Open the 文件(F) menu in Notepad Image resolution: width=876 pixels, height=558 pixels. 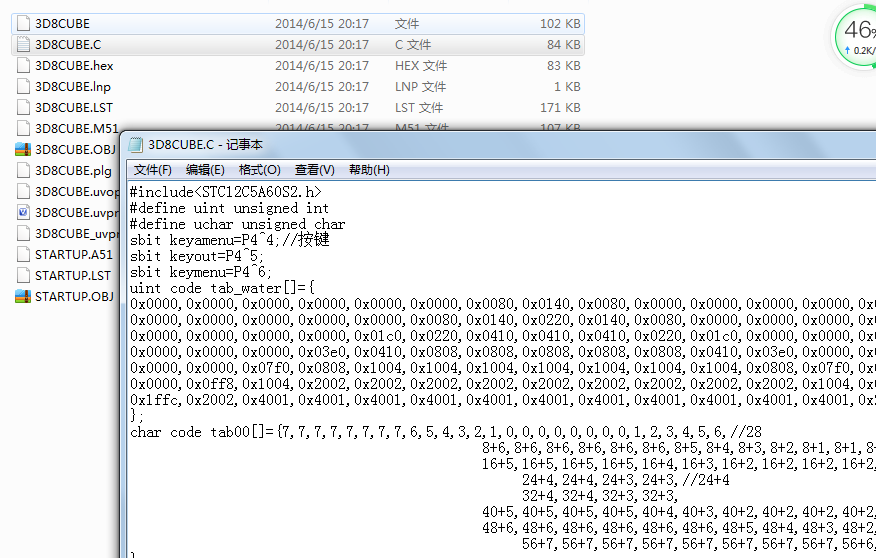click(x=153, y=170)
